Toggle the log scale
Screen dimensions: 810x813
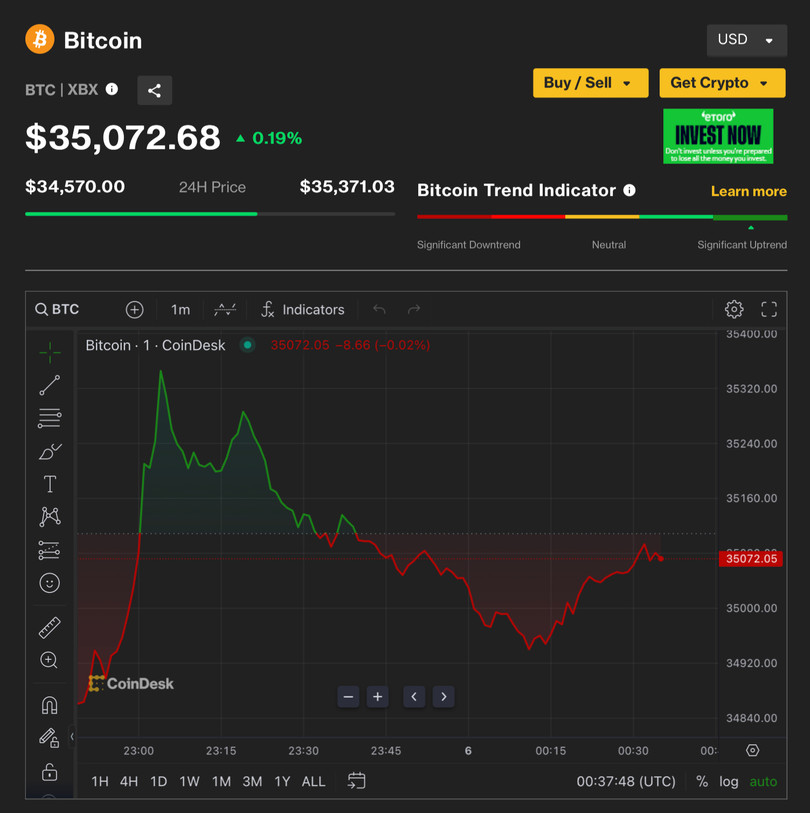[x=729, y=781]
